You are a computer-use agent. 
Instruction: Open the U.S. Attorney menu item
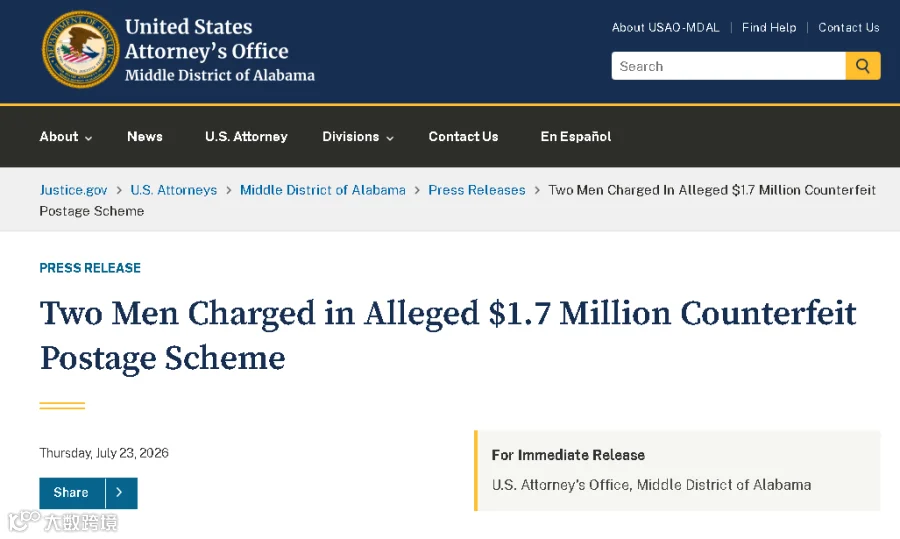[246, 137]
